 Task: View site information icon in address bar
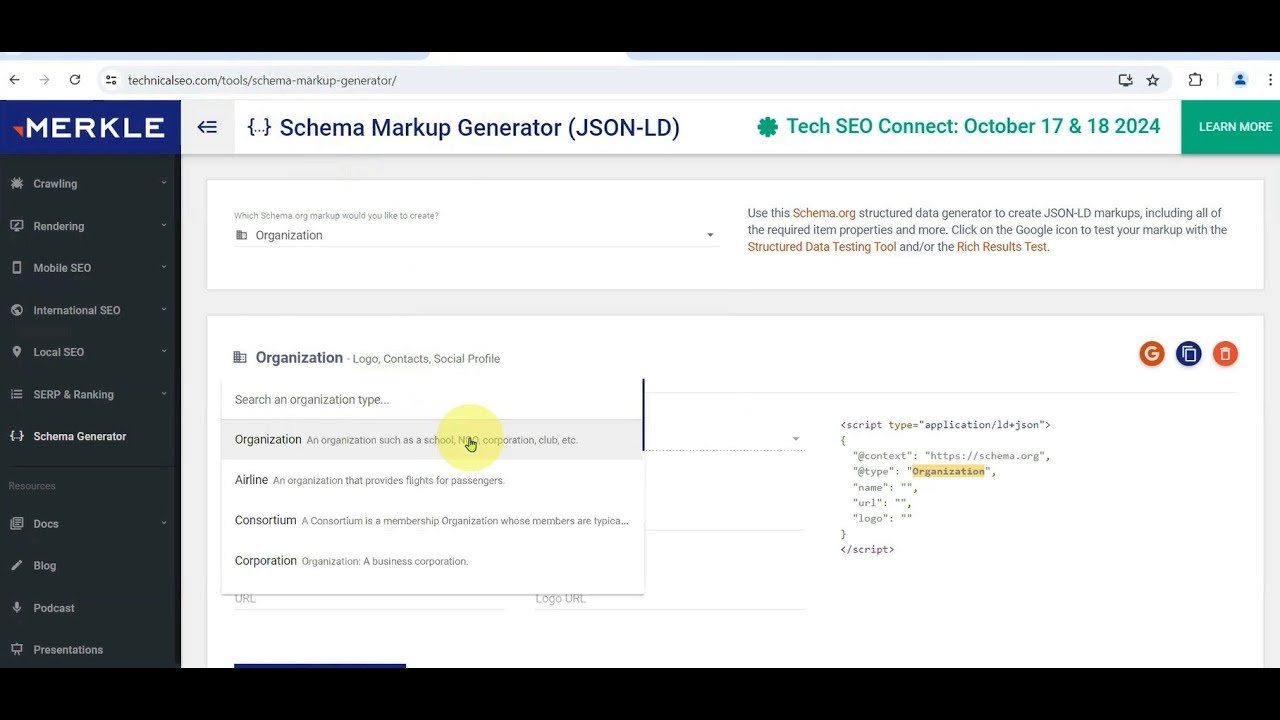tap(111, 80)
